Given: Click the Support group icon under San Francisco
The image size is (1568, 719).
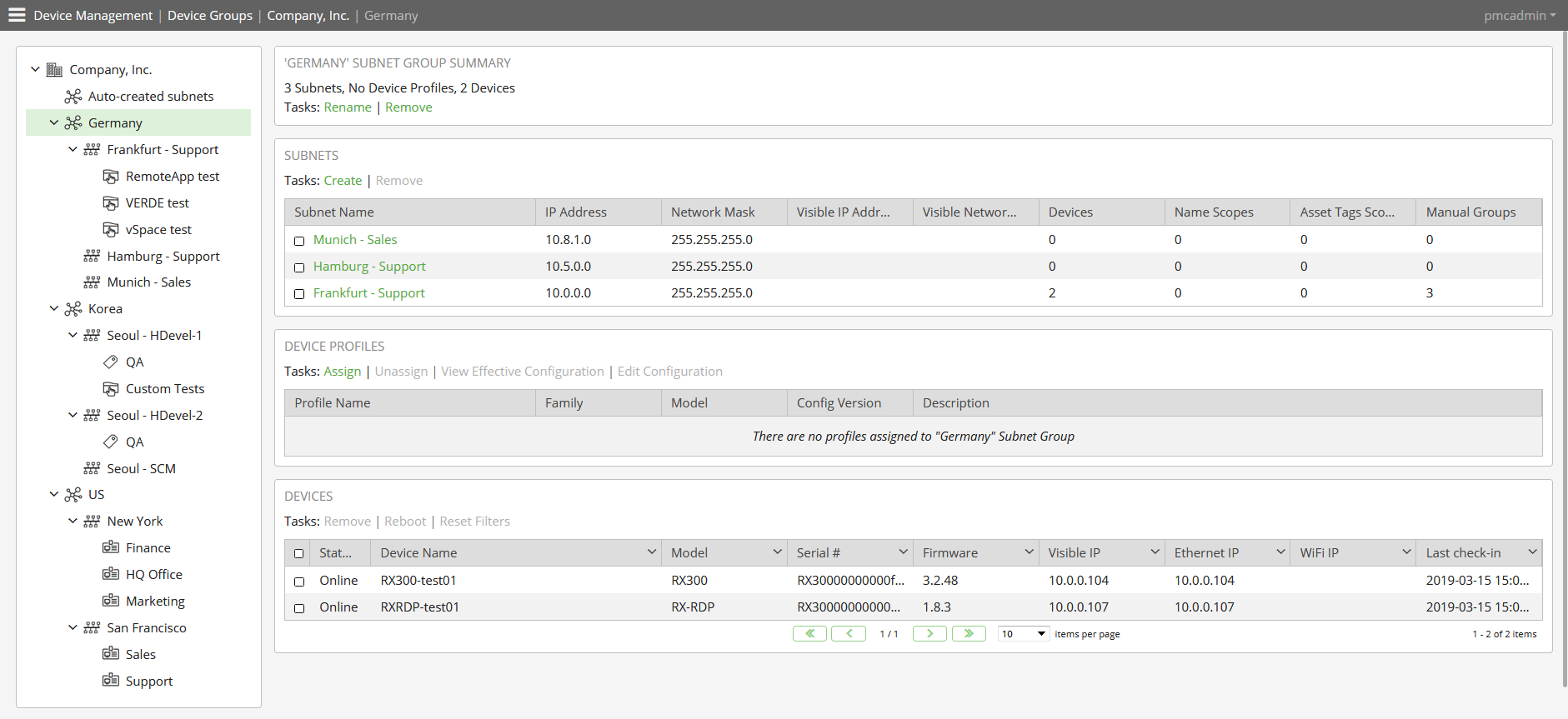Looking at the screenshot, I should pos(111,681).
